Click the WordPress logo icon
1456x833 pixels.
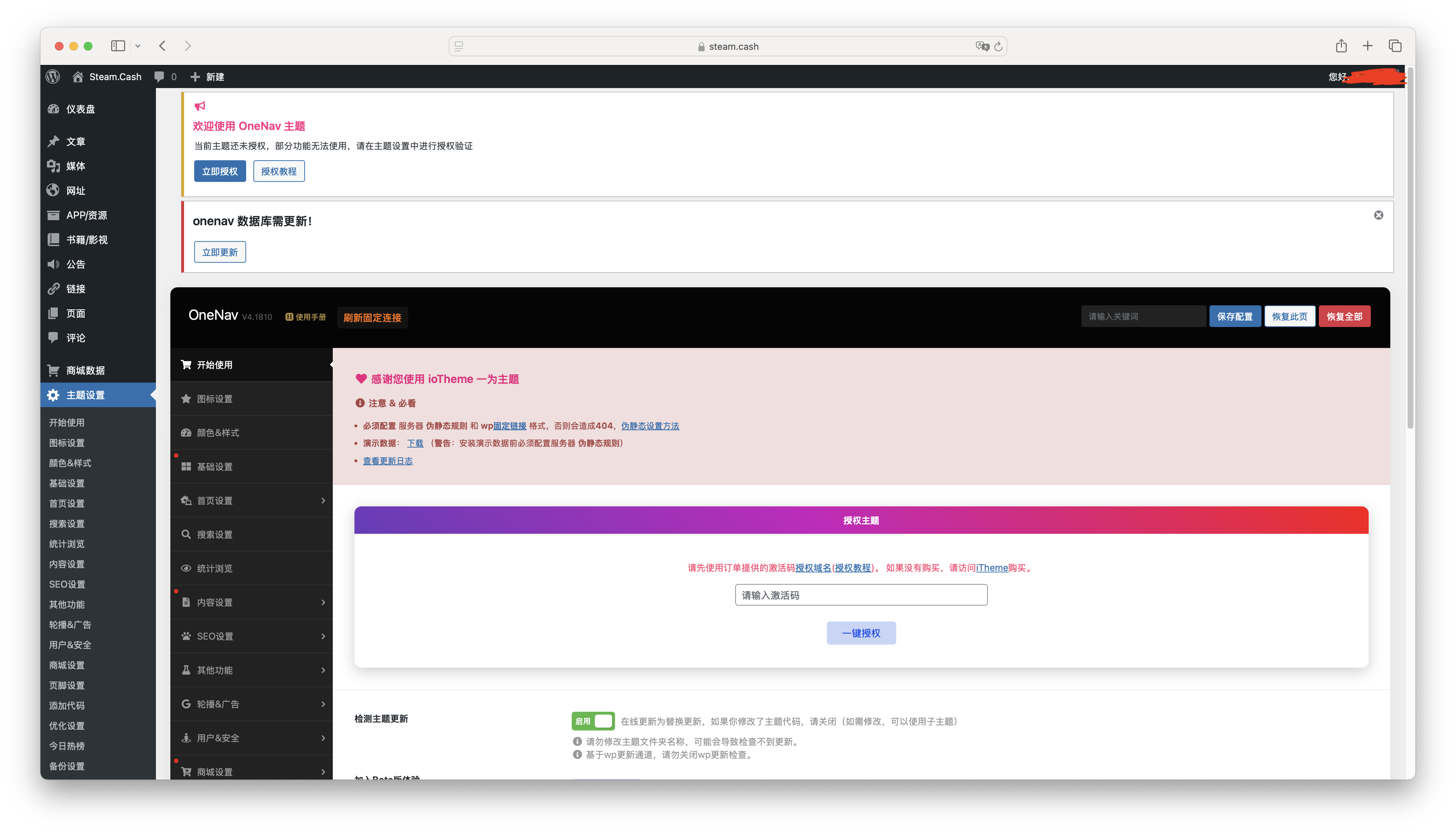(53, 77)
